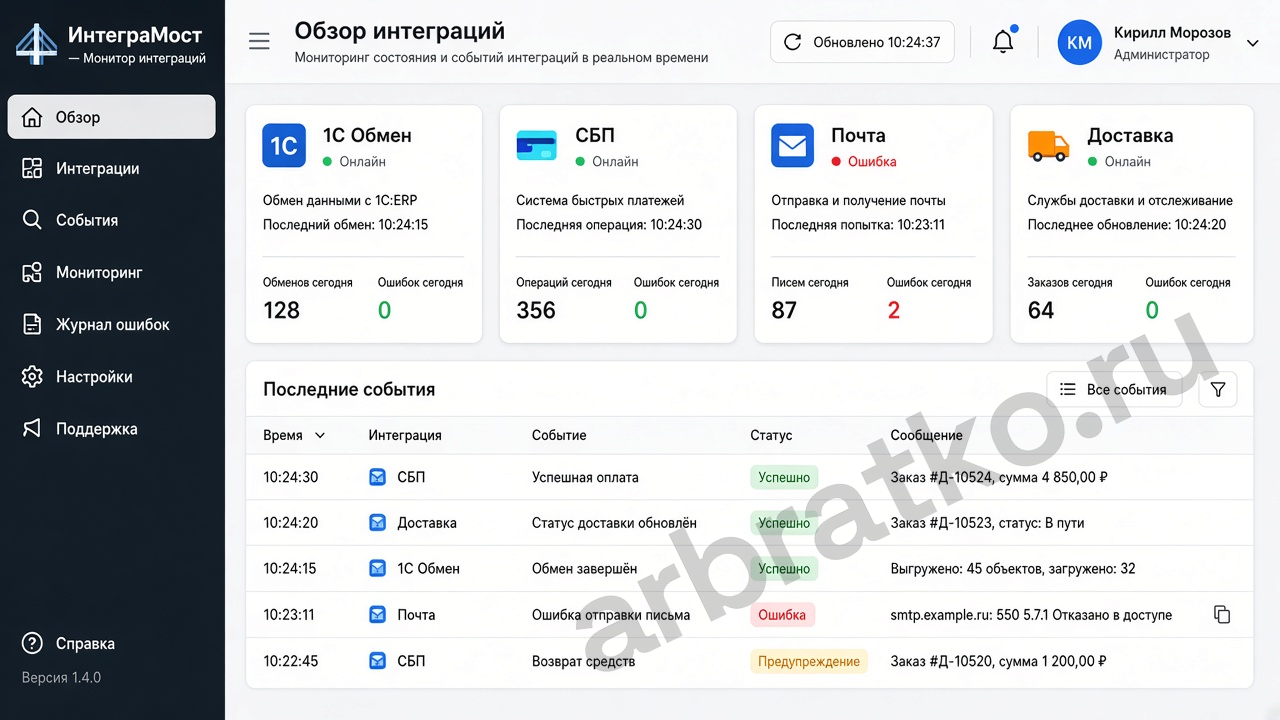Click Почта icon in 10:23:11 row
This screenshot has height=720, width=1280.
pos(377,615)
